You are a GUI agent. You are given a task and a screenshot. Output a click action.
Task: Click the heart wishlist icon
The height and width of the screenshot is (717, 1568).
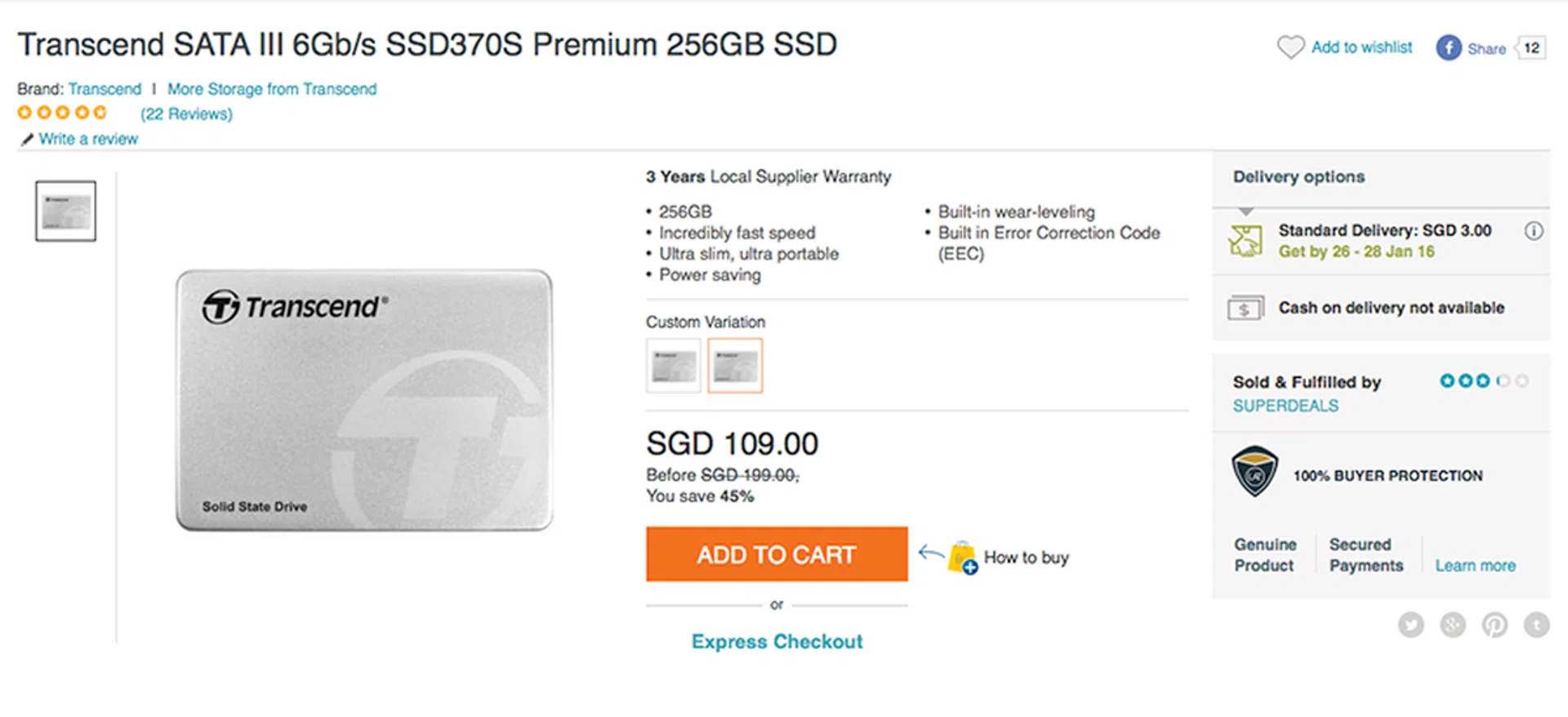[1290, 47]
